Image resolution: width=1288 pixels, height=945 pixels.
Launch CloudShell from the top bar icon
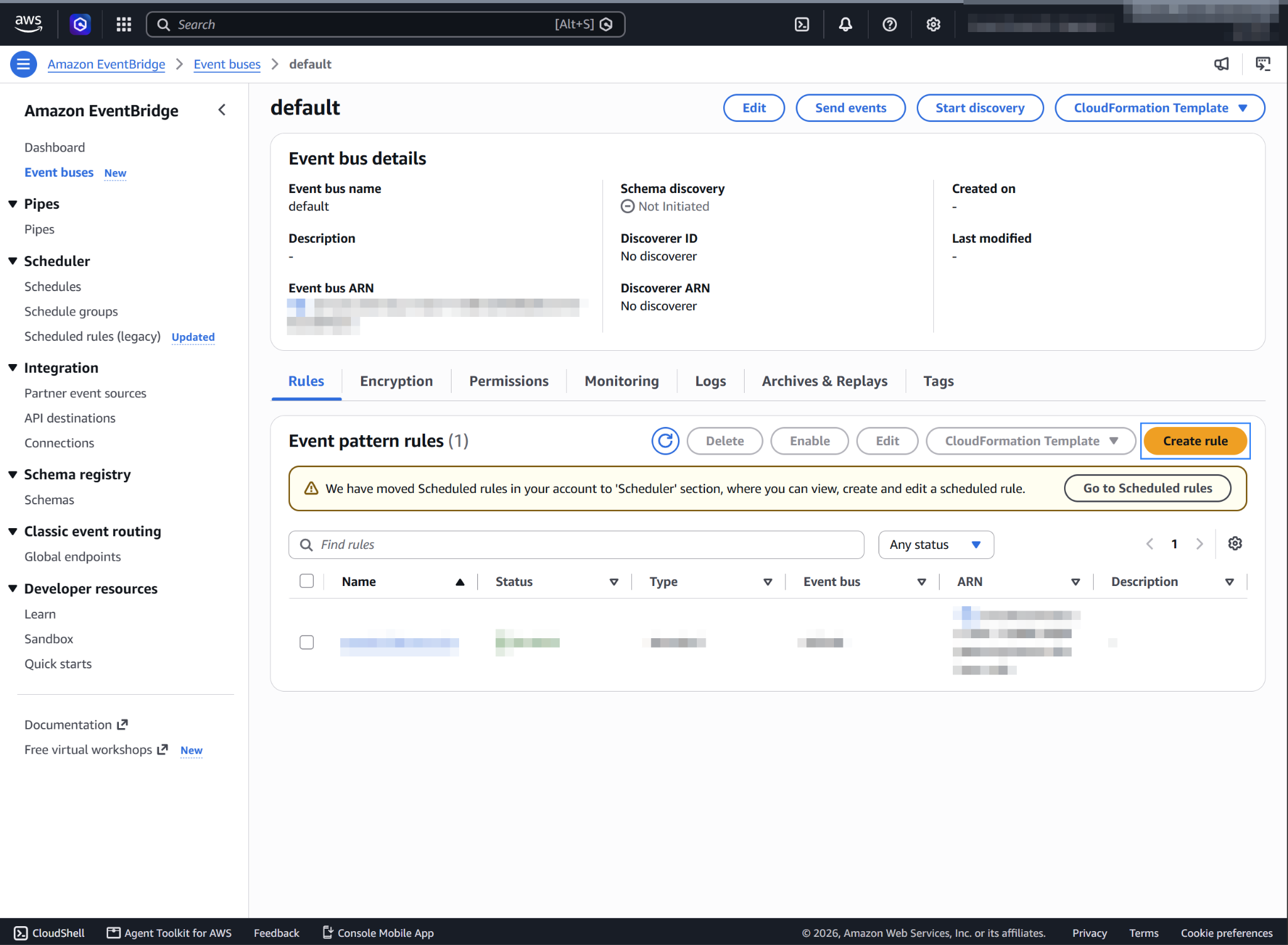pyautogui.click(x=802, y=25)
